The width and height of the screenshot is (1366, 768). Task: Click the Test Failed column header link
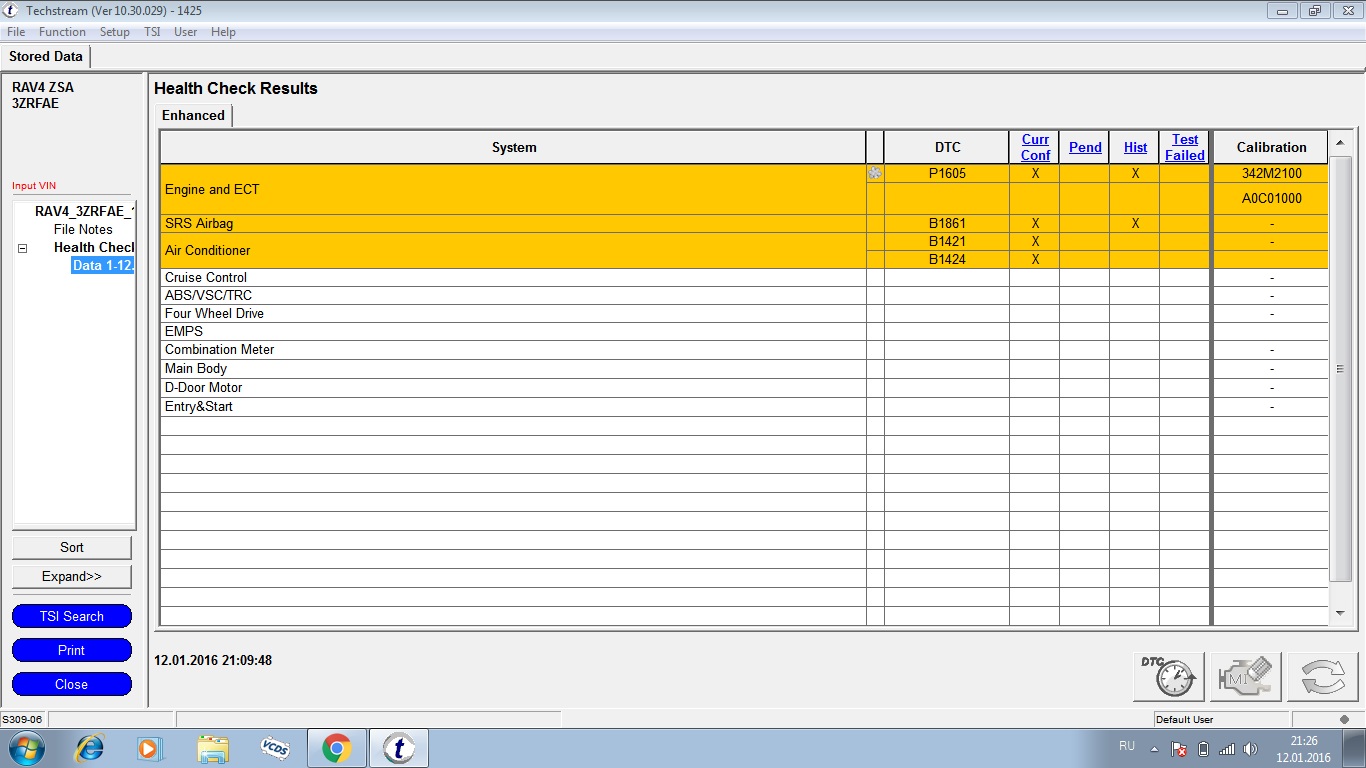(1185, 147)
